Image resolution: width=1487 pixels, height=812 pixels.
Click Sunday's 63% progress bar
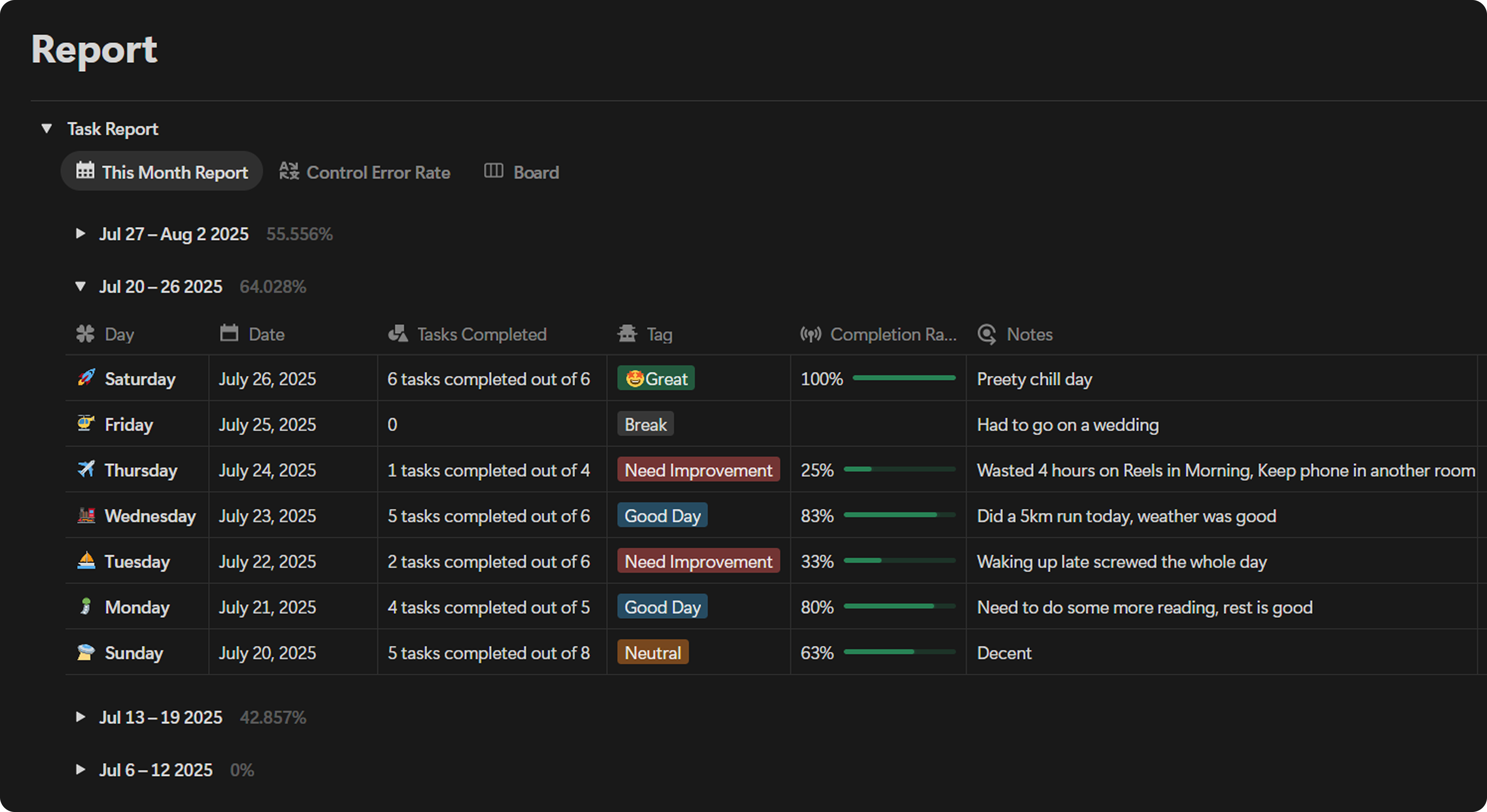[899, 652]
